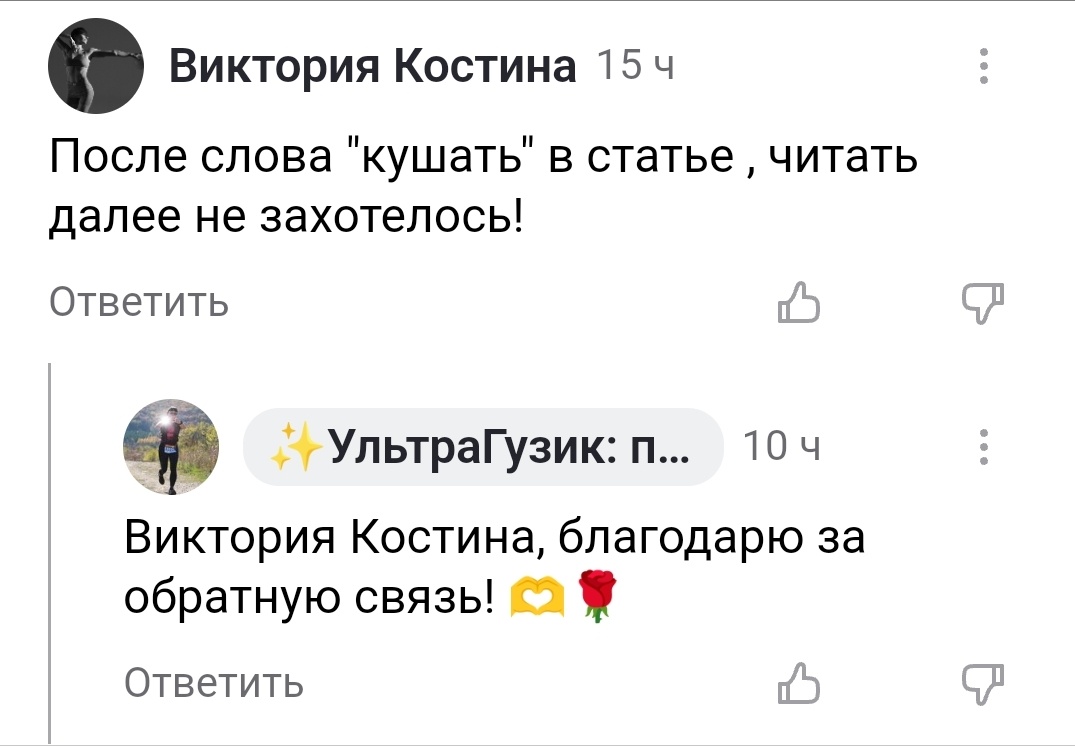This screenshot has width=1075, height=746.
Task: Open Виктория Костина's channel by name
Action: 373,67
